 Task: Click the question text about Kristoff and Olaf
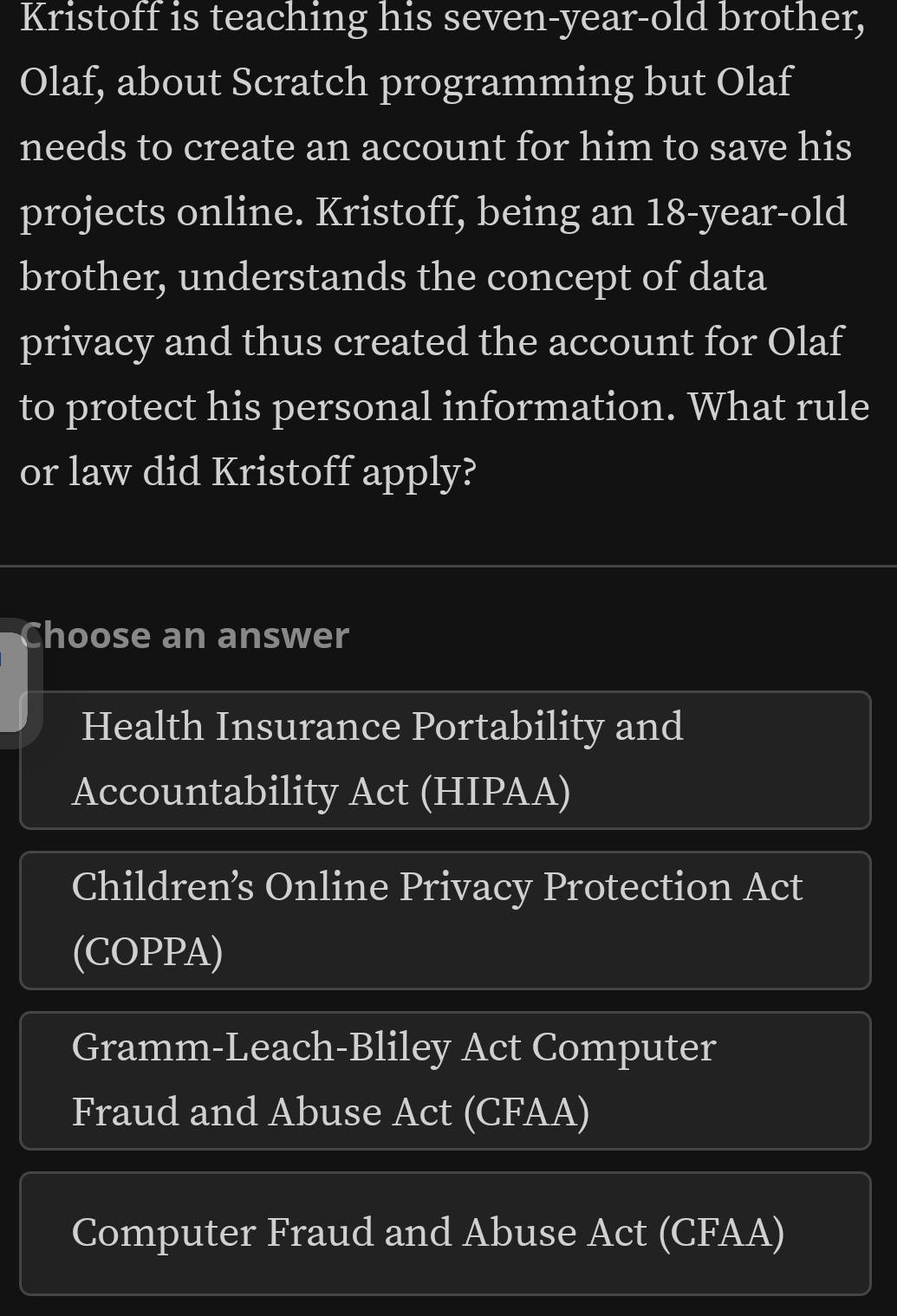point(444,245)
